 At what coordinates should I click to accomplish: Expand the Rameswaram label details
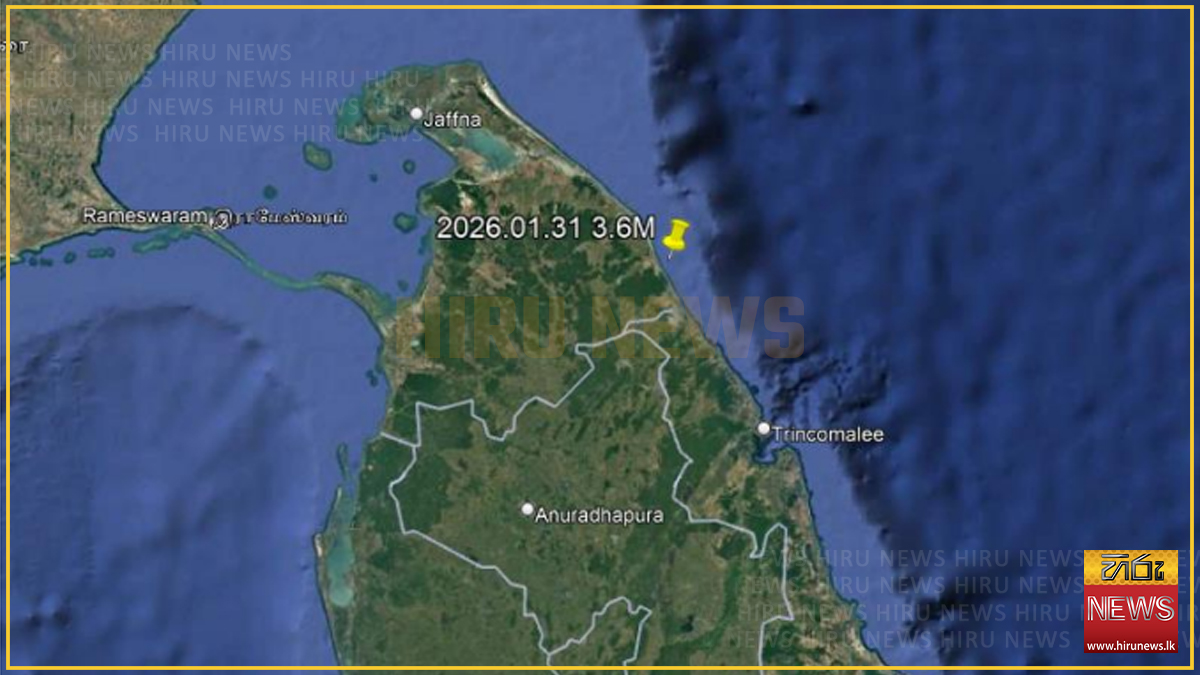coord(147,215)
